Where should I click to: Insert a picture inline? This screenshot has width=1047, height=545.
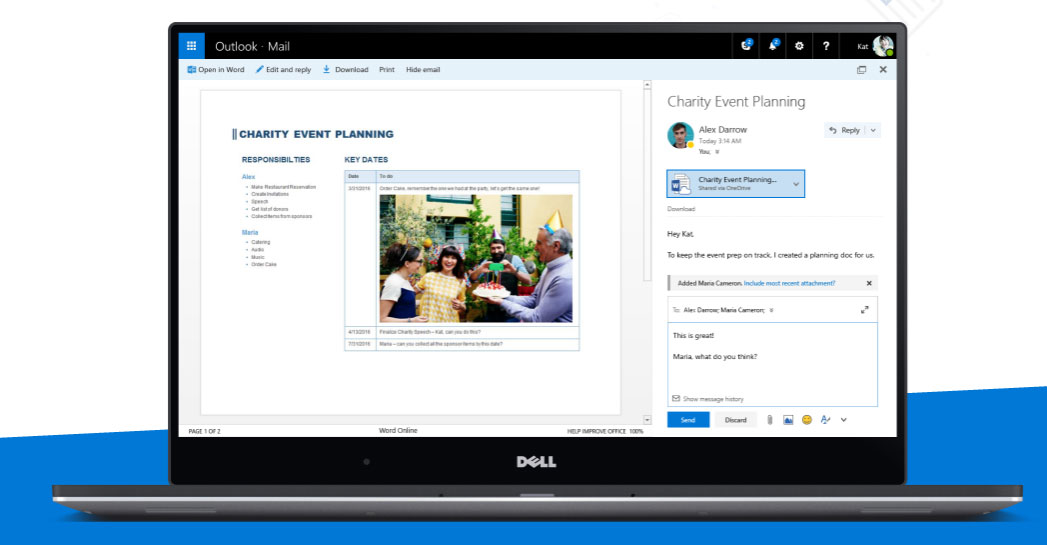pyautogui.click(x=788, y=419)
